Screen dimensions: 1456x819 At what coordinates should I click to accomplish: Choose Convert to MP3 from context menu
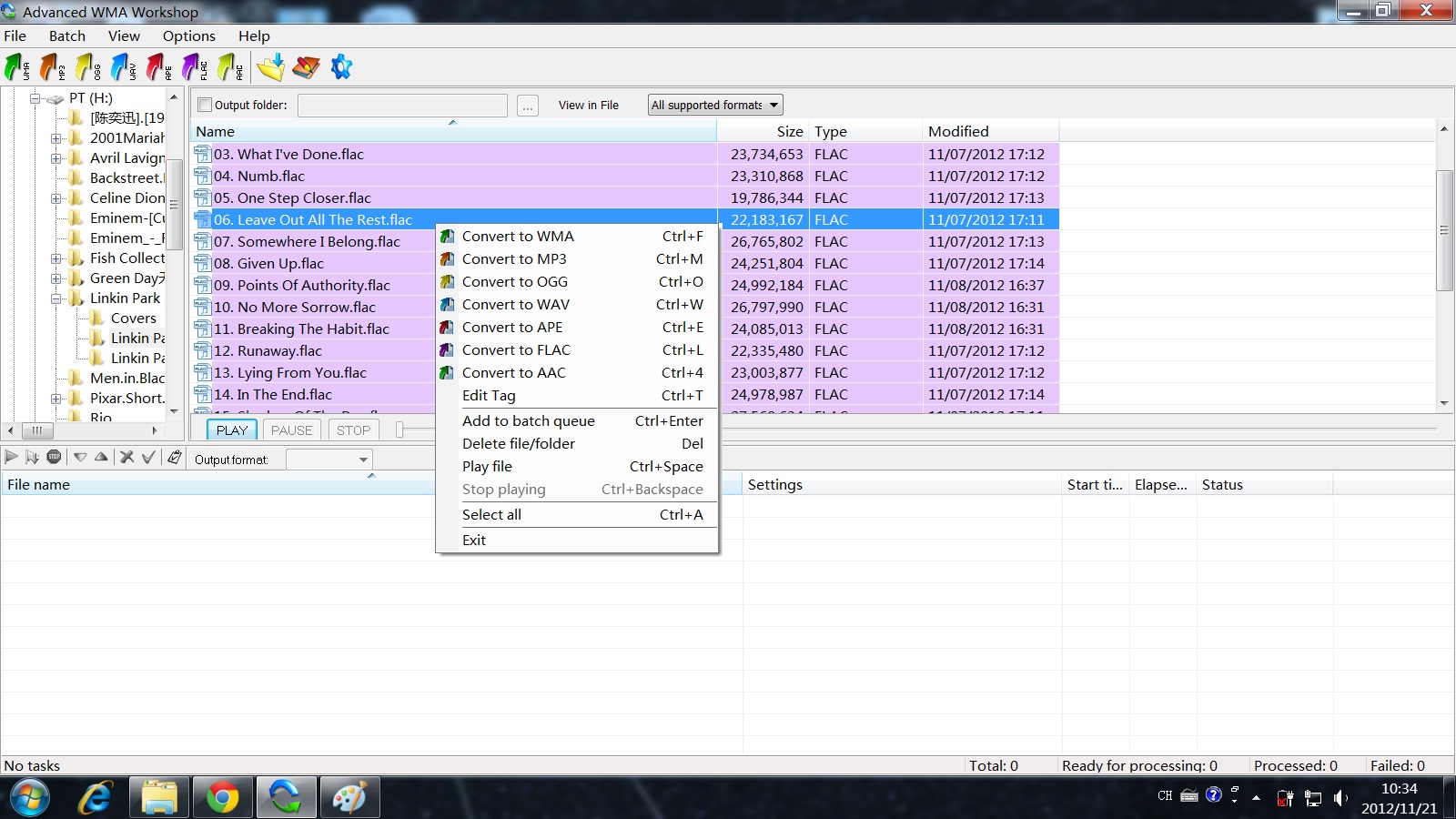577,259
